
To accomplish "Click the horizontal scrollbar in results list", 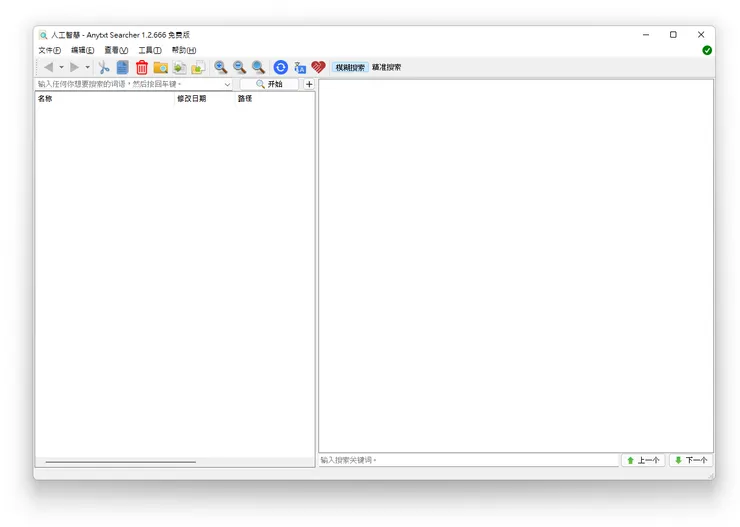I will 121,462.
